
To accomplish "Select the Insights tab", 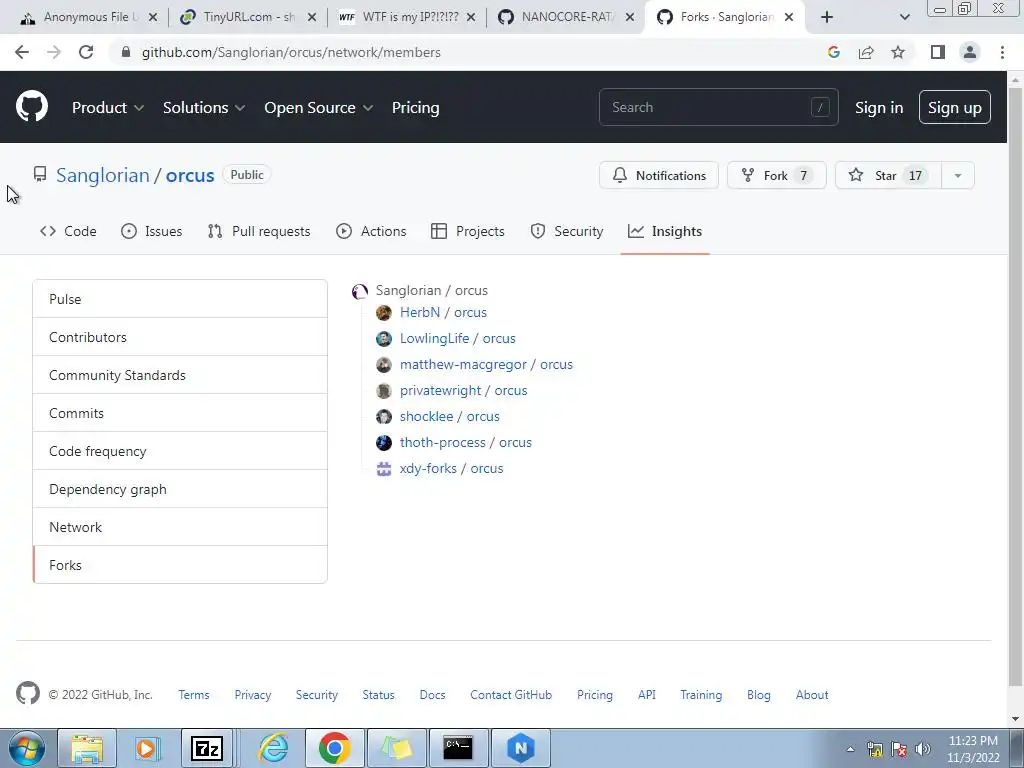I will point(665,231).
